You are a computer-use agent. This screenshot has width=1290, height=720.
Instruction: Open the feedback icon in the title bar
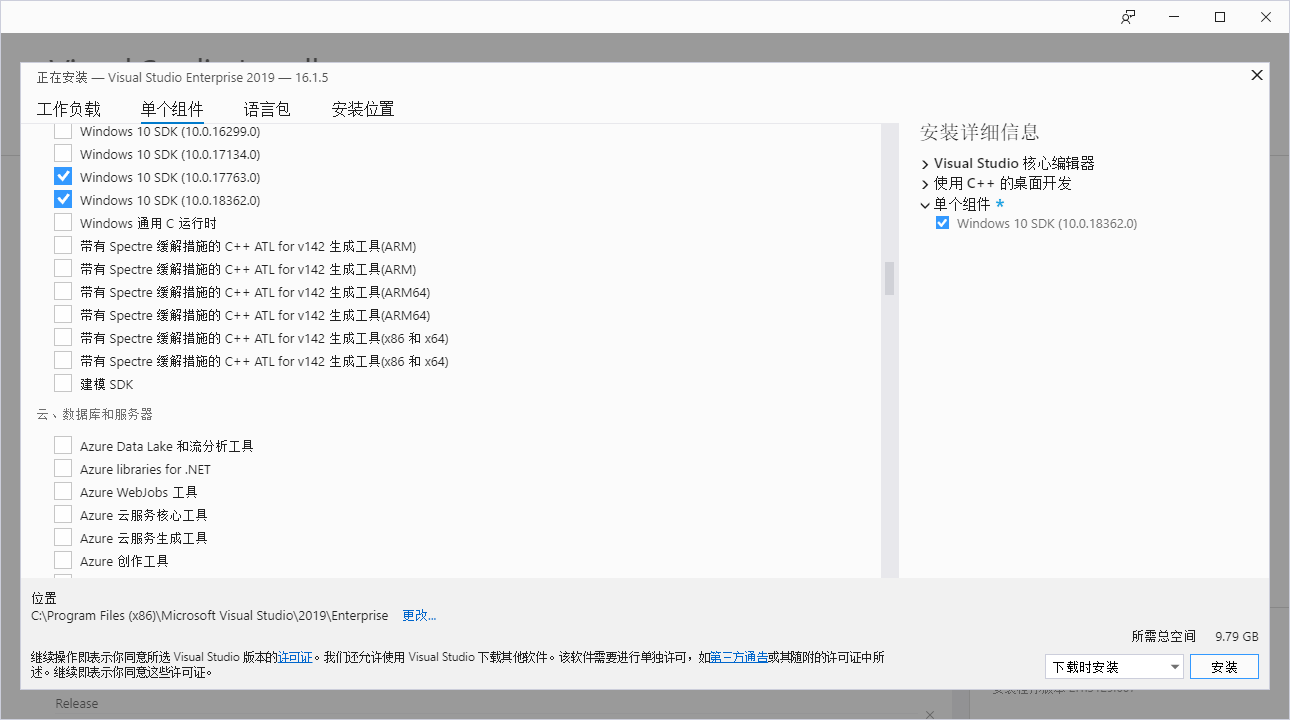click(1128, 17)
